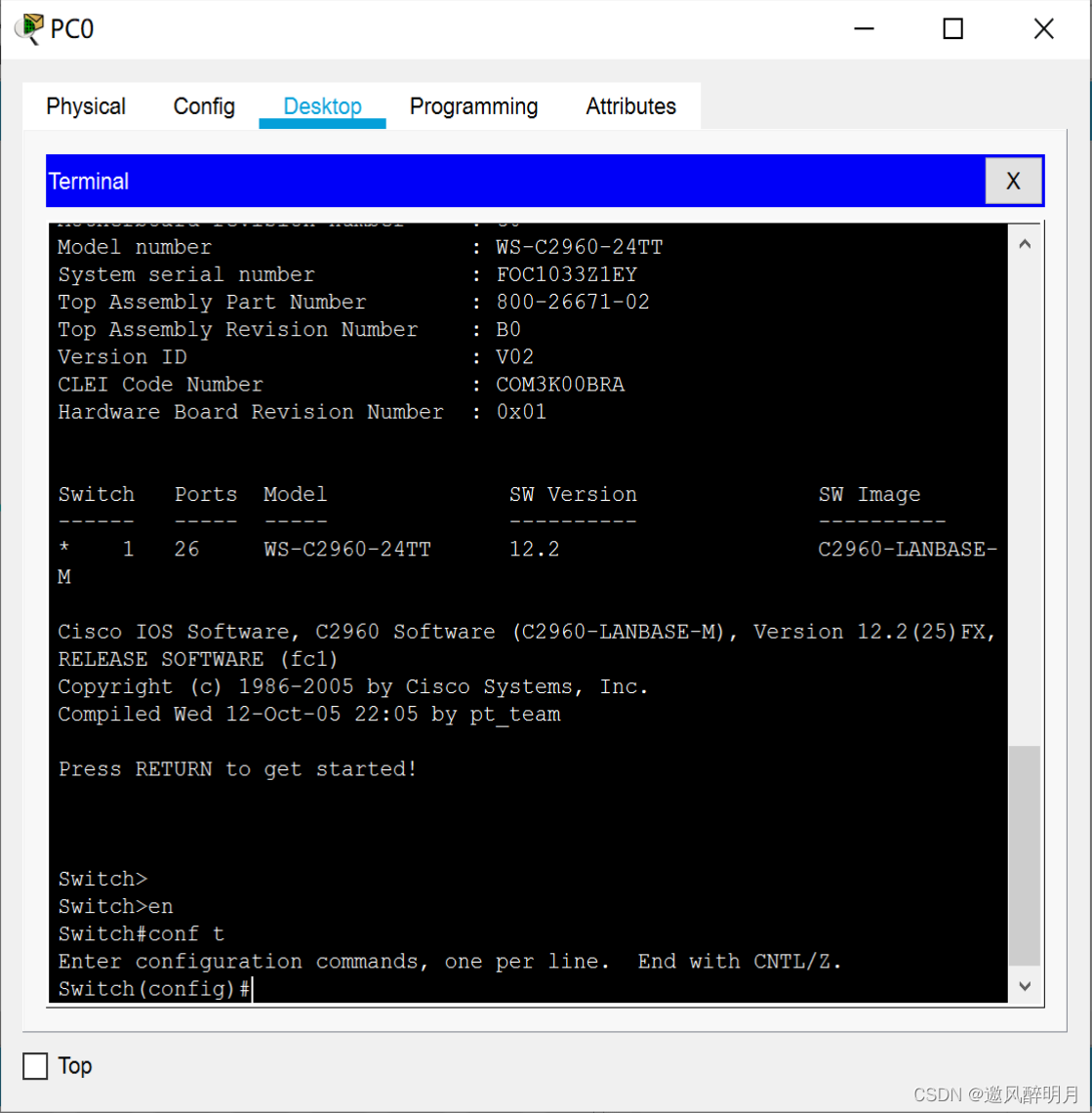Minimize the PC0 window
Screen dimensions: 1092x1113
click(864, 29)
